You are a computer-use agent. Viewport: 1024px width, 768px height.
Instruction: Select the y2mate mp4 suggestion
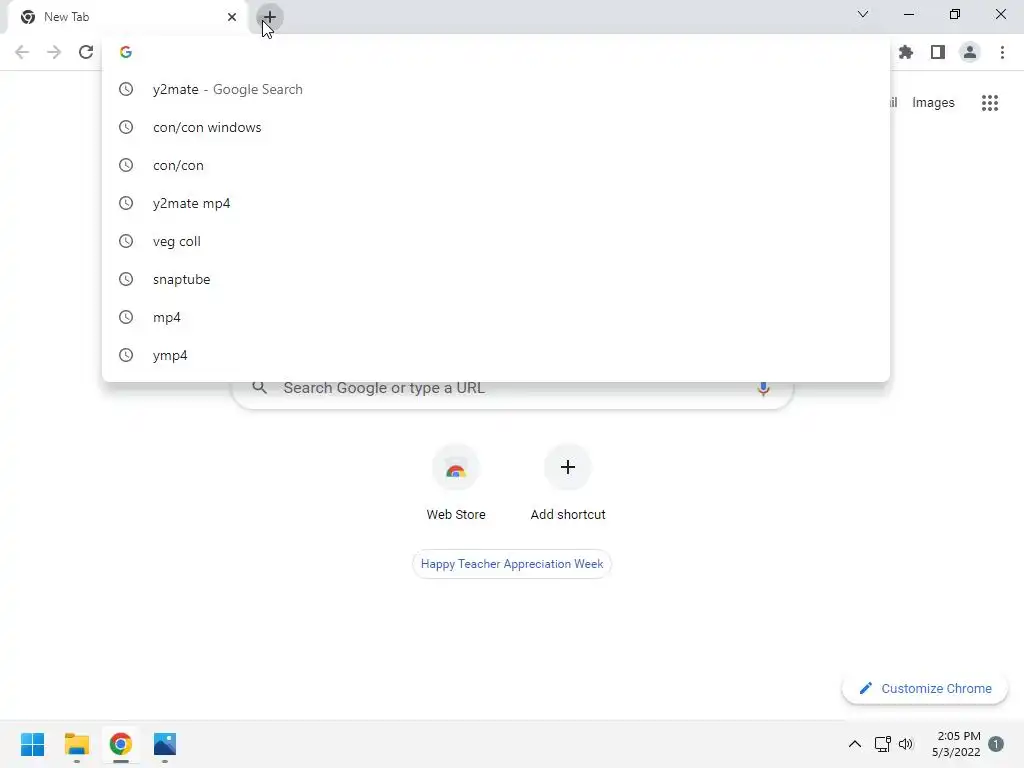tap(496, 203)
